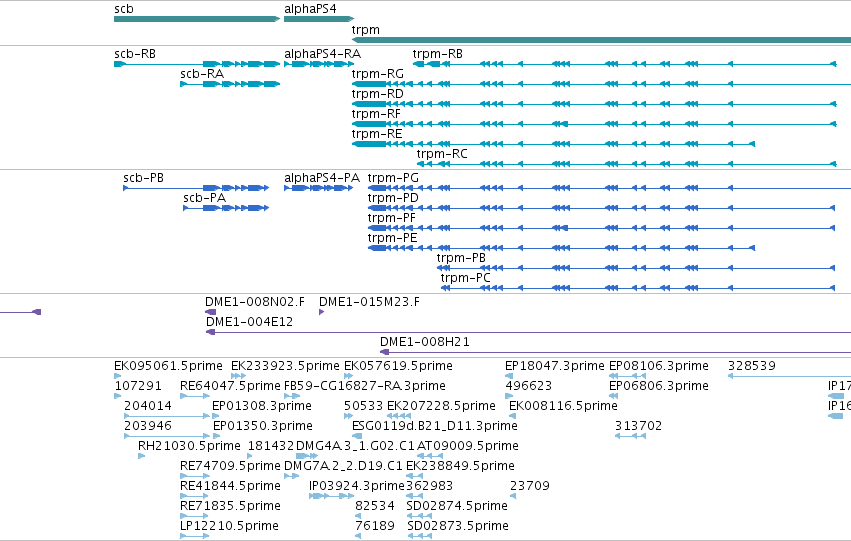Select the 496623 feature label
This screenshot has height=541, width=851.
click(x=528, y=386)
